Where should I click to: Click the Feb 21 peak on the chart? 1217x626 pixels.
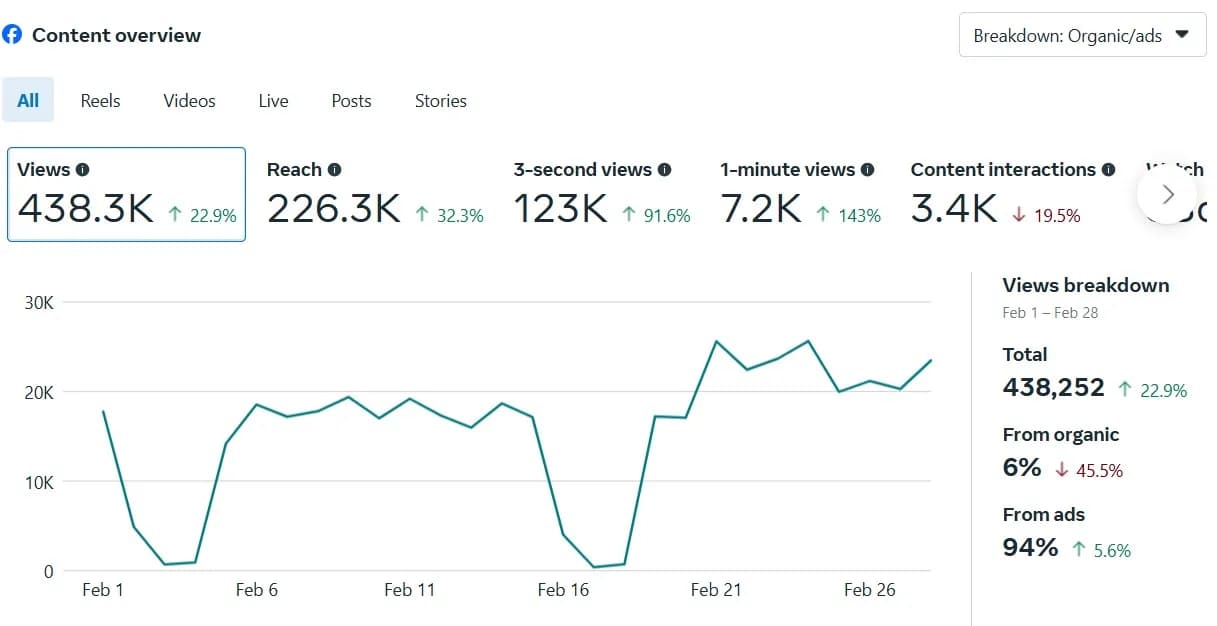716,341
